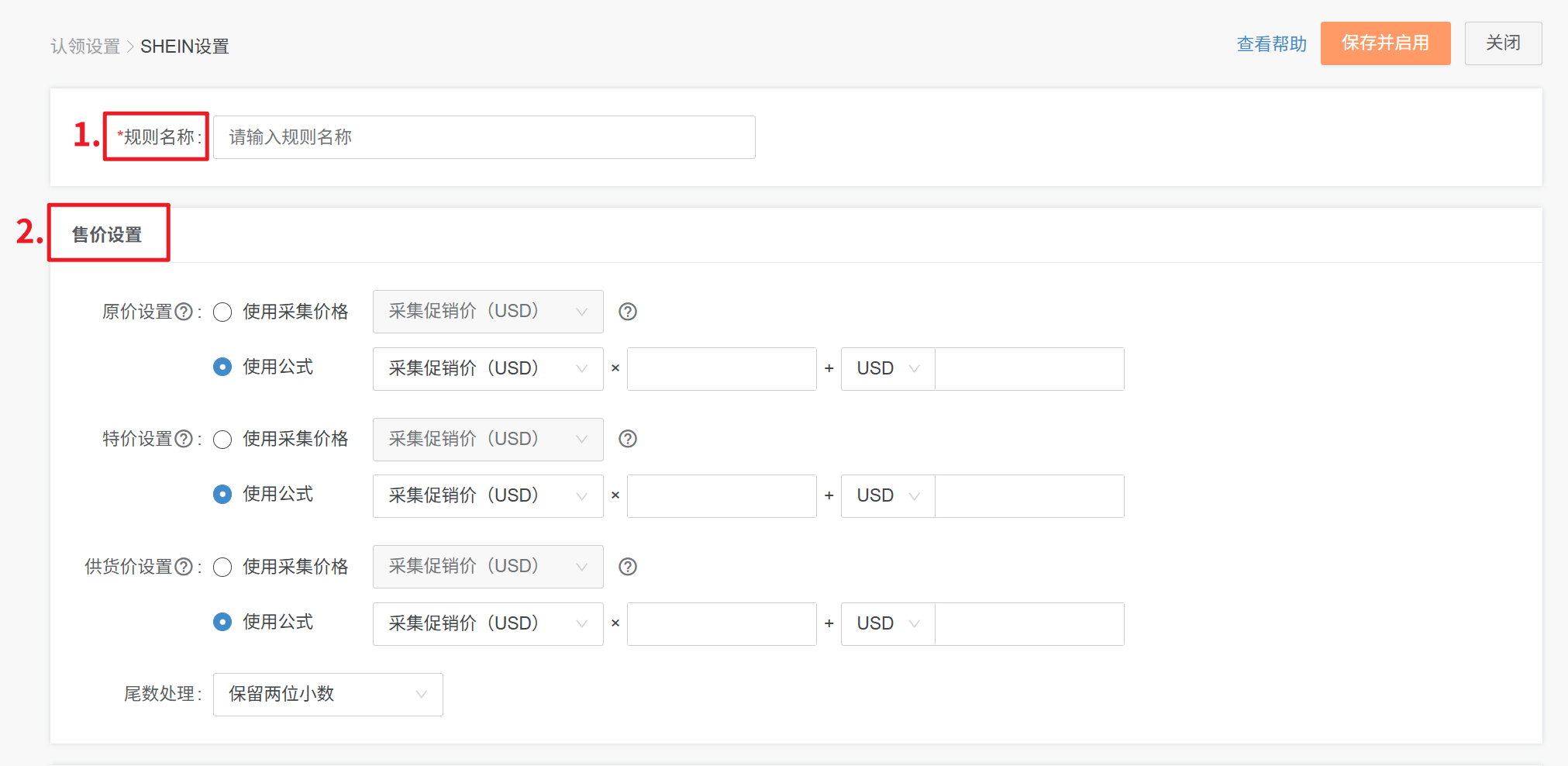This screenshot has height=766, width=1568.
Task: Click help icon right of 特价 采集促销价 dropdown
Action: (628, 439)
